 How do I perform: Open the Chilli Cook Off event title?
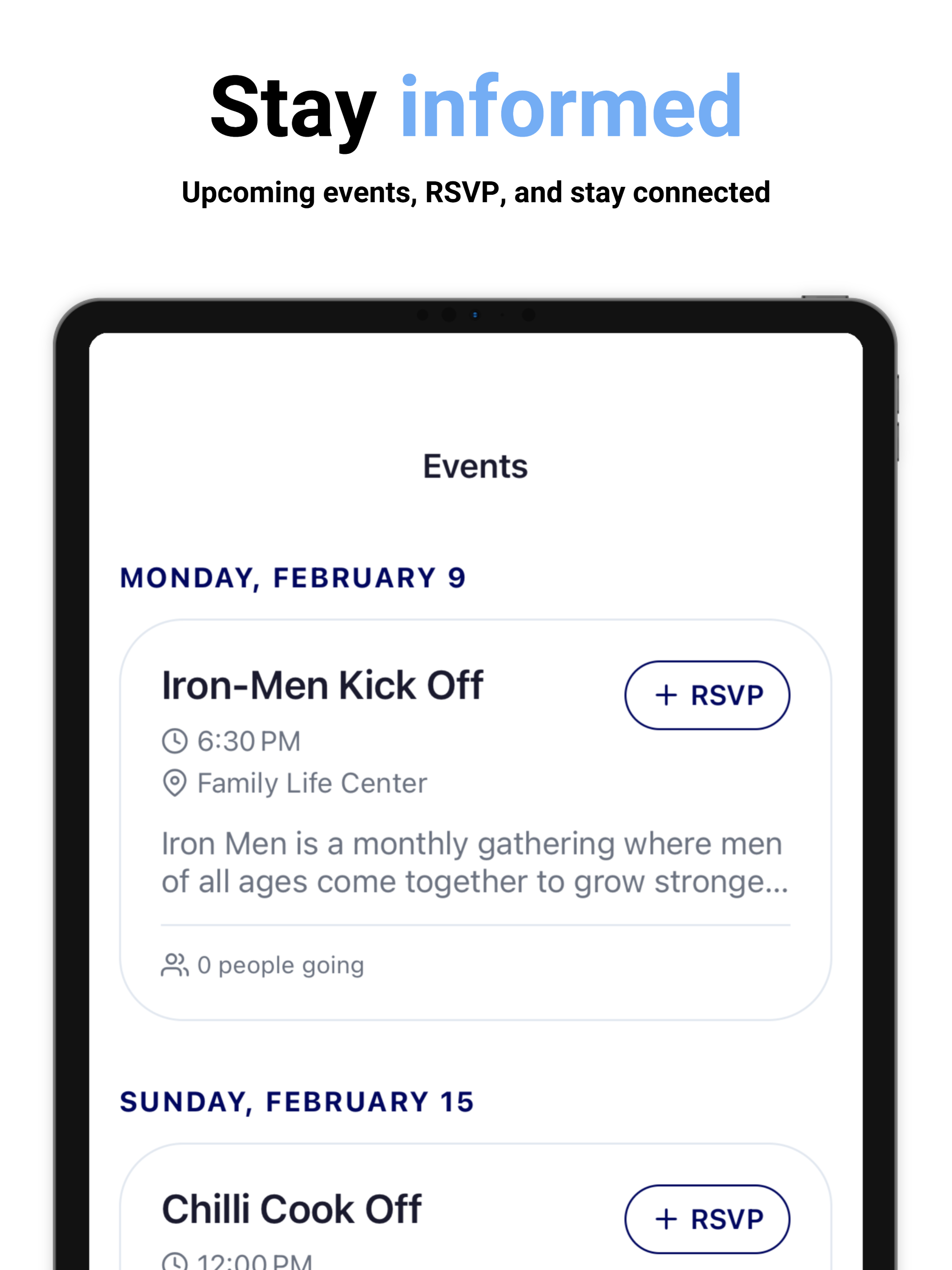291,1209
